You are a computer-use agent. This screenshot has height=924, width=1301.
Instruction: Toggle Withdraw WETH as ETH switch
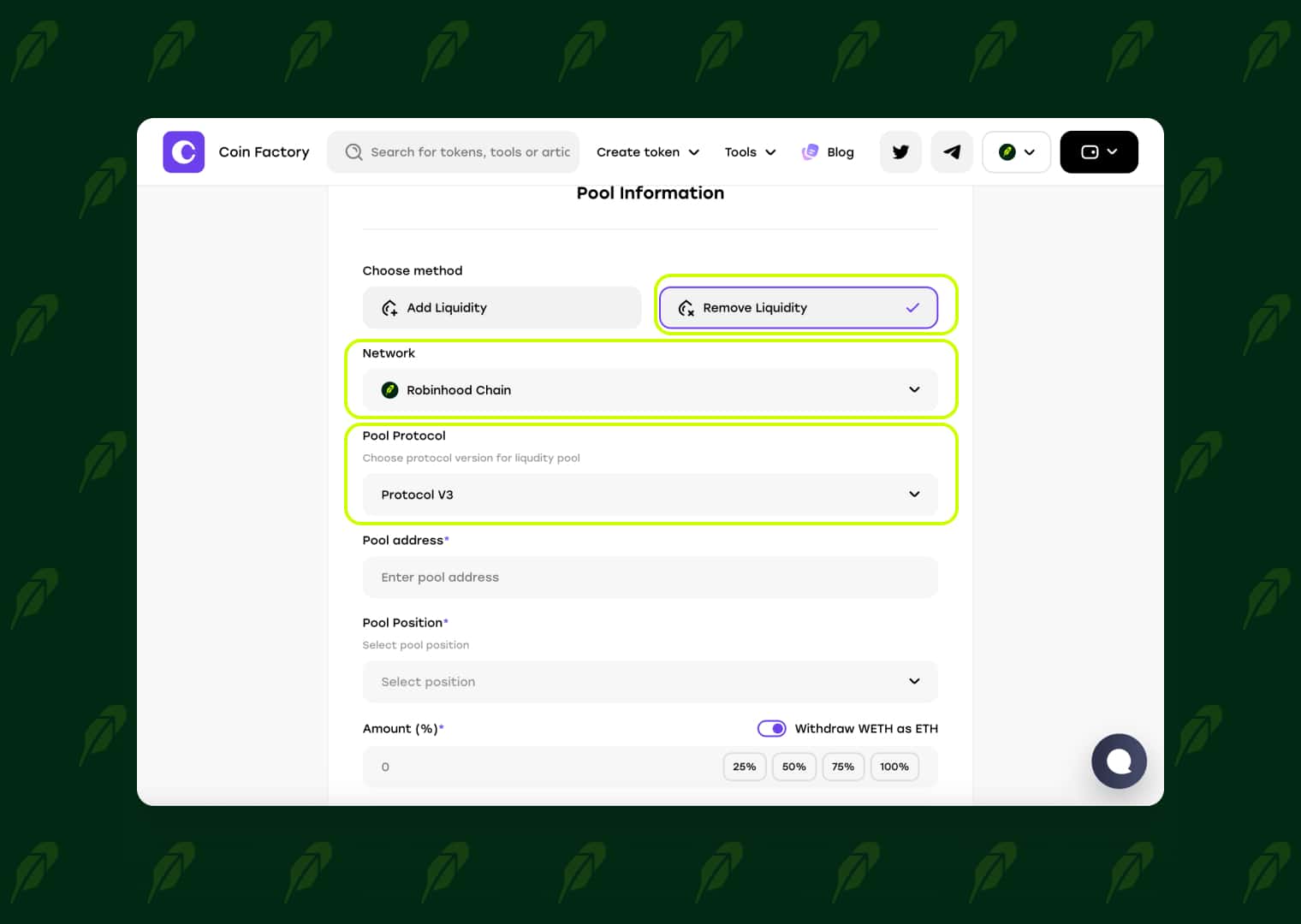click(x=771, y=729)
